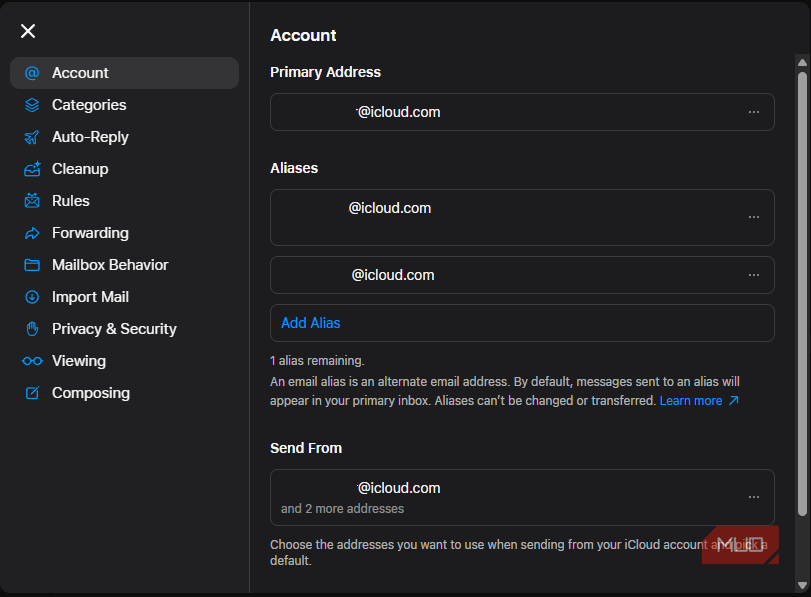
Task: Select the Privacy & Security hand icon
Action: coord(31,328)
